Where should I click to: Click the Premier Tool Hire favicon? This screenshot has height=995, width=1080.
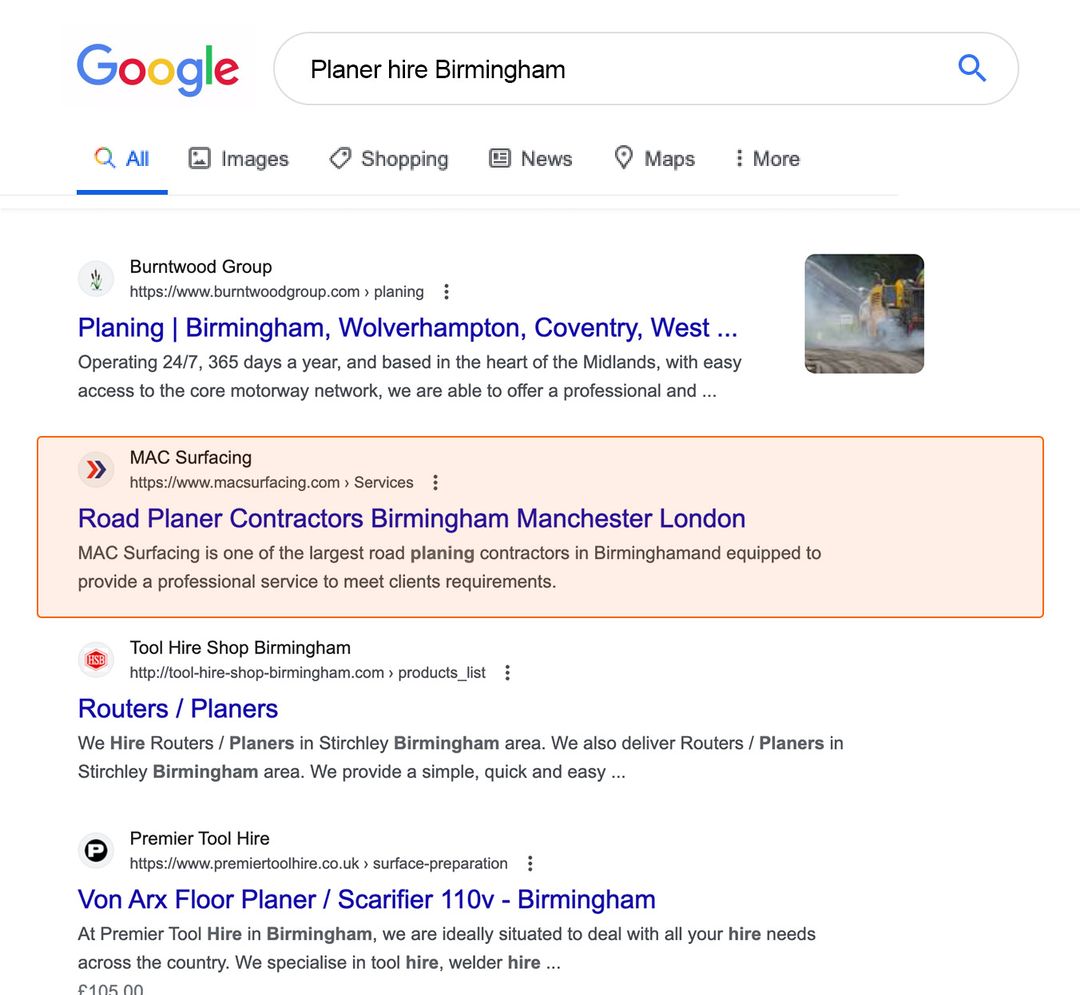(95, 850)
